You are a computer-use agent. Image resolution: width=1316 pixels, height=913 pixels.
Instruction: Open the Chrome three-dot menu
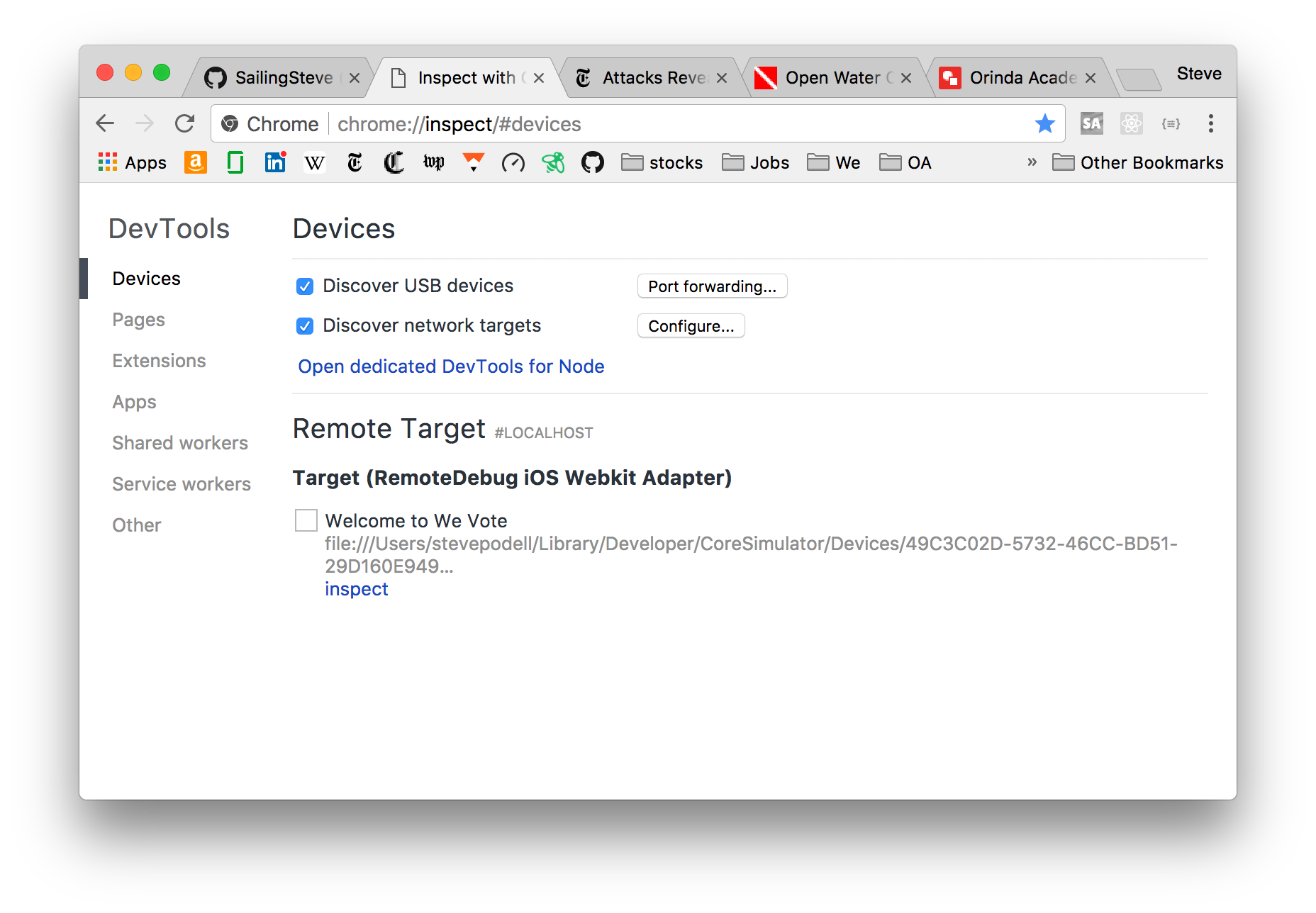(x=1211, y=123)
